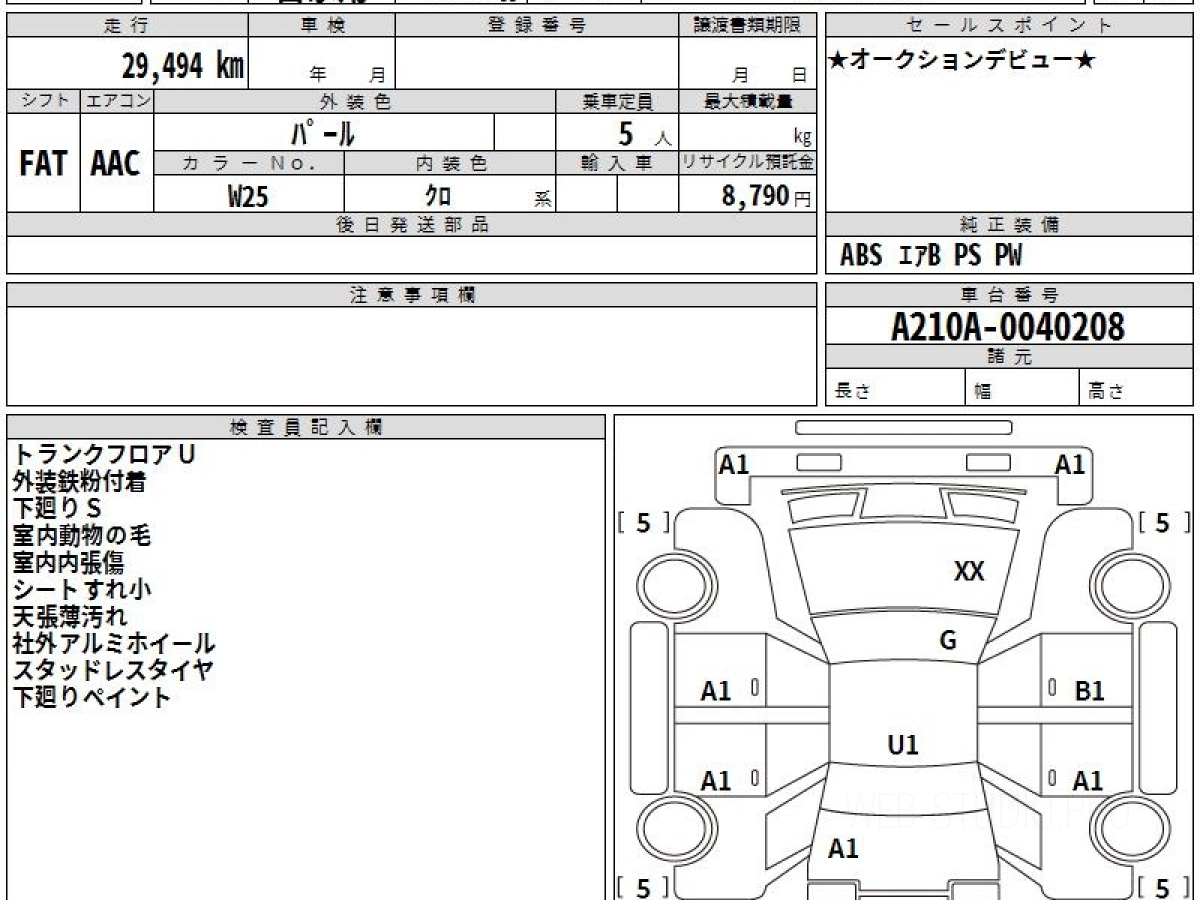1200x900 pixels.
Task: Select the note 下廻りペイント
Action: pyautogui.click(x=92, y=698)
